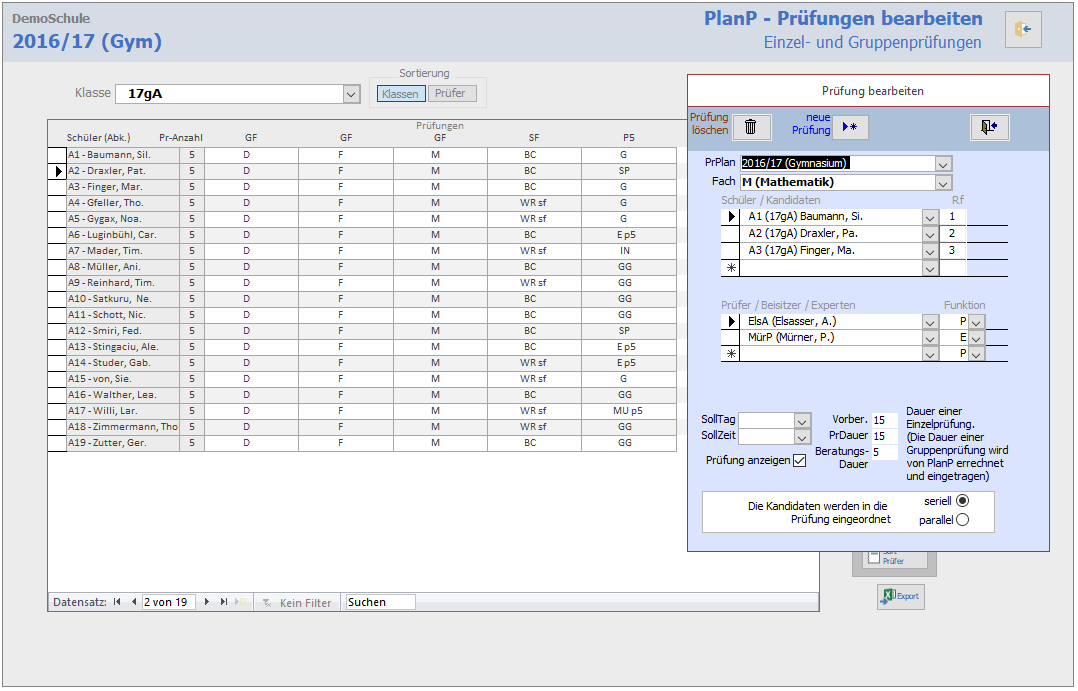Expand the Fach dropdown with M (Mathematik)
1078x691 pixels.
click(943, 182)
